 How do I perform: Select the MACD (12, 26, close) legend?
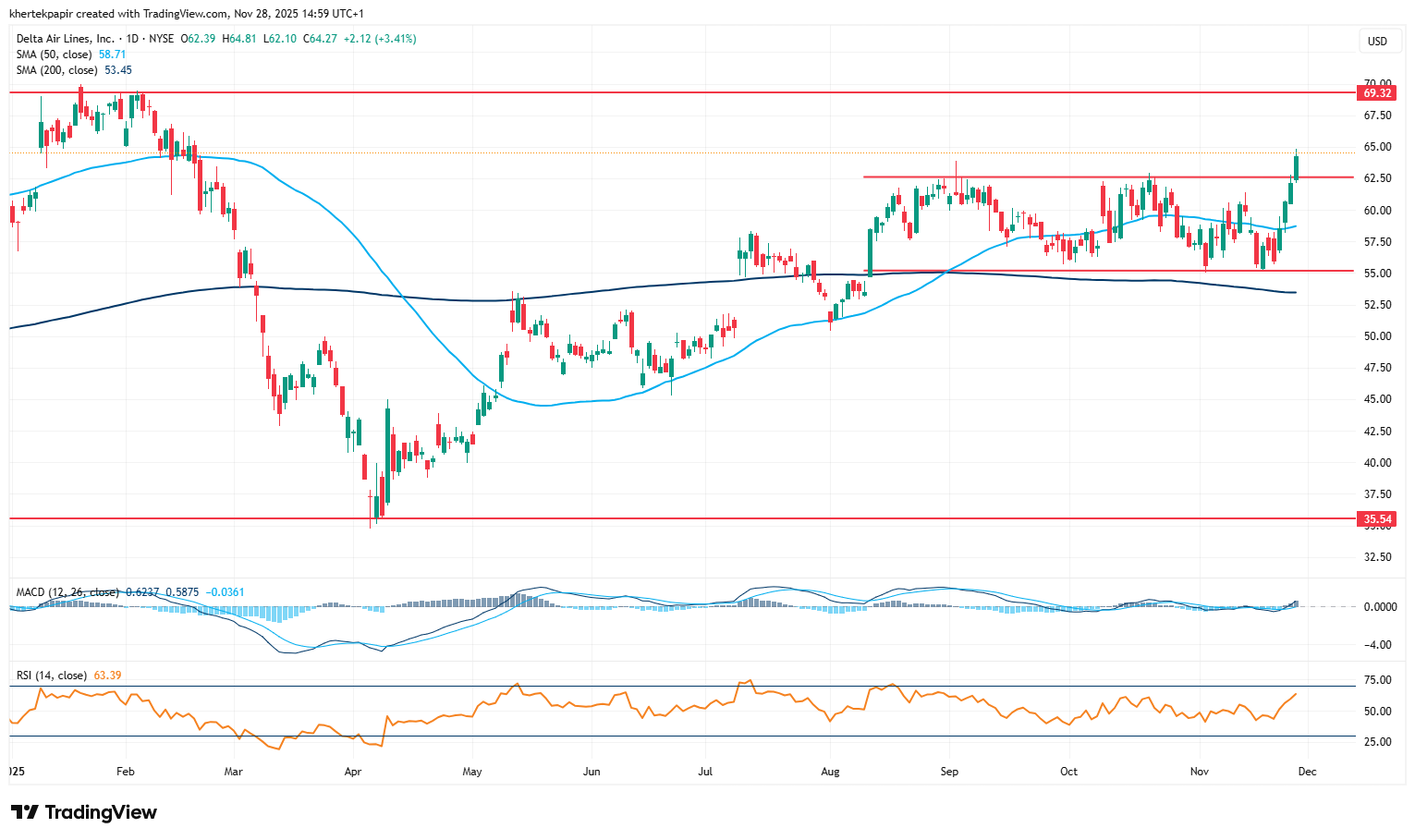[x=67, y=592]
